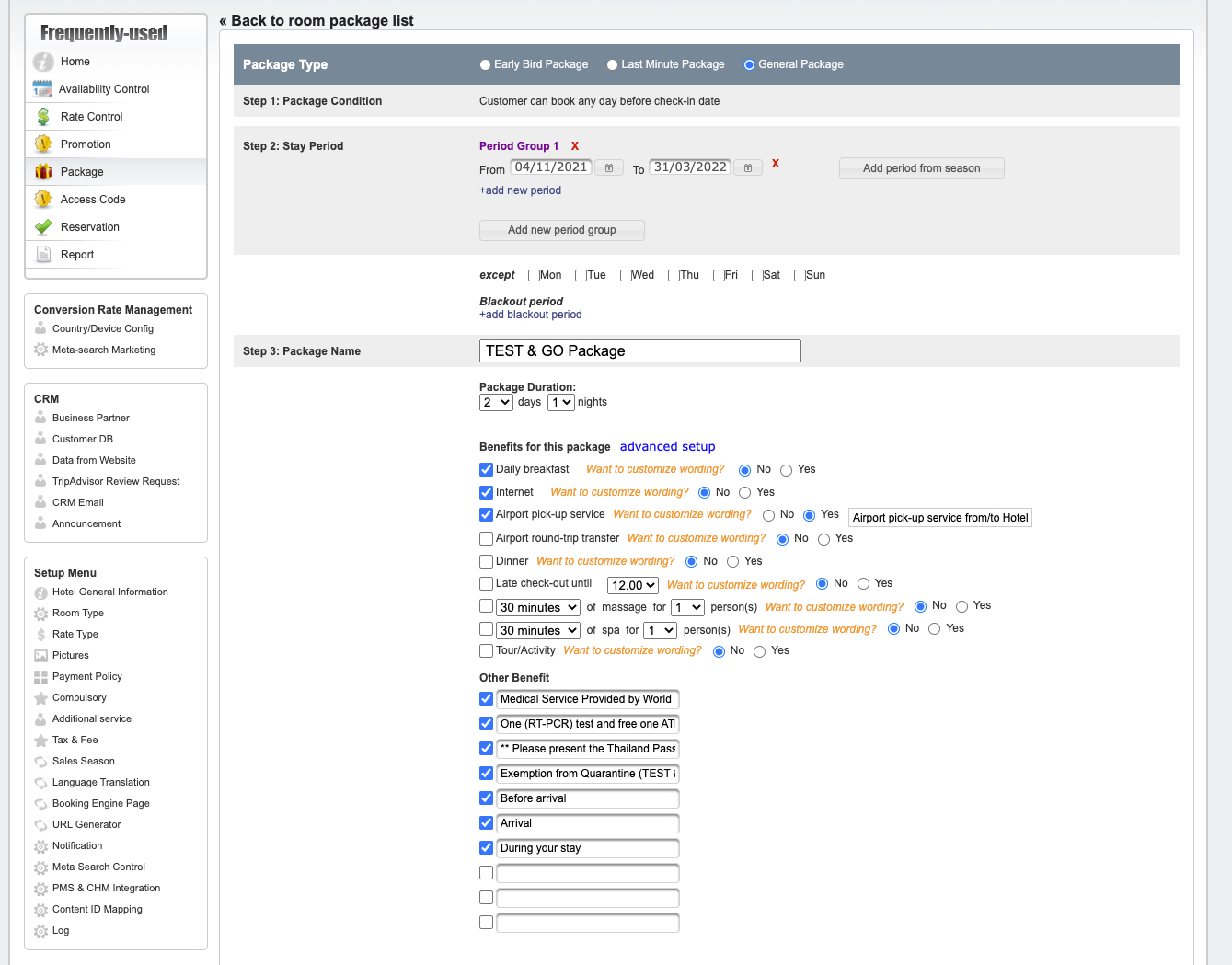The height and width of the screenshot is (965, 1232).
Task: Select the Early Bird Package radio button
Action: [485, 65]
